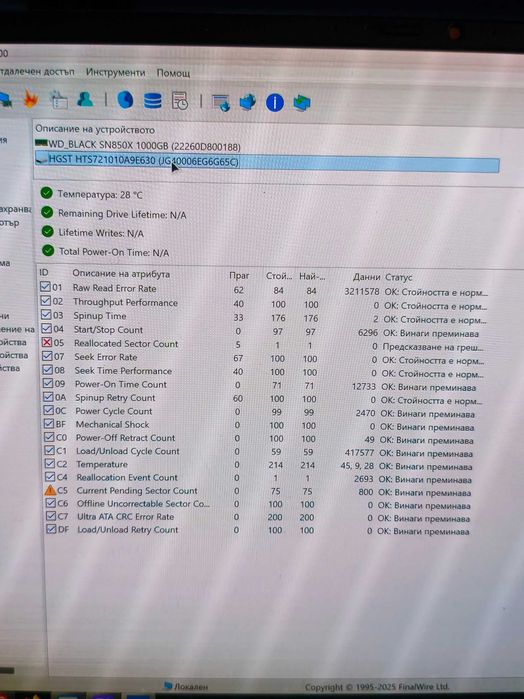Click the flame stability-test toolbar icon
This screenshot has height=699, width=524.
tap(31, 99)
